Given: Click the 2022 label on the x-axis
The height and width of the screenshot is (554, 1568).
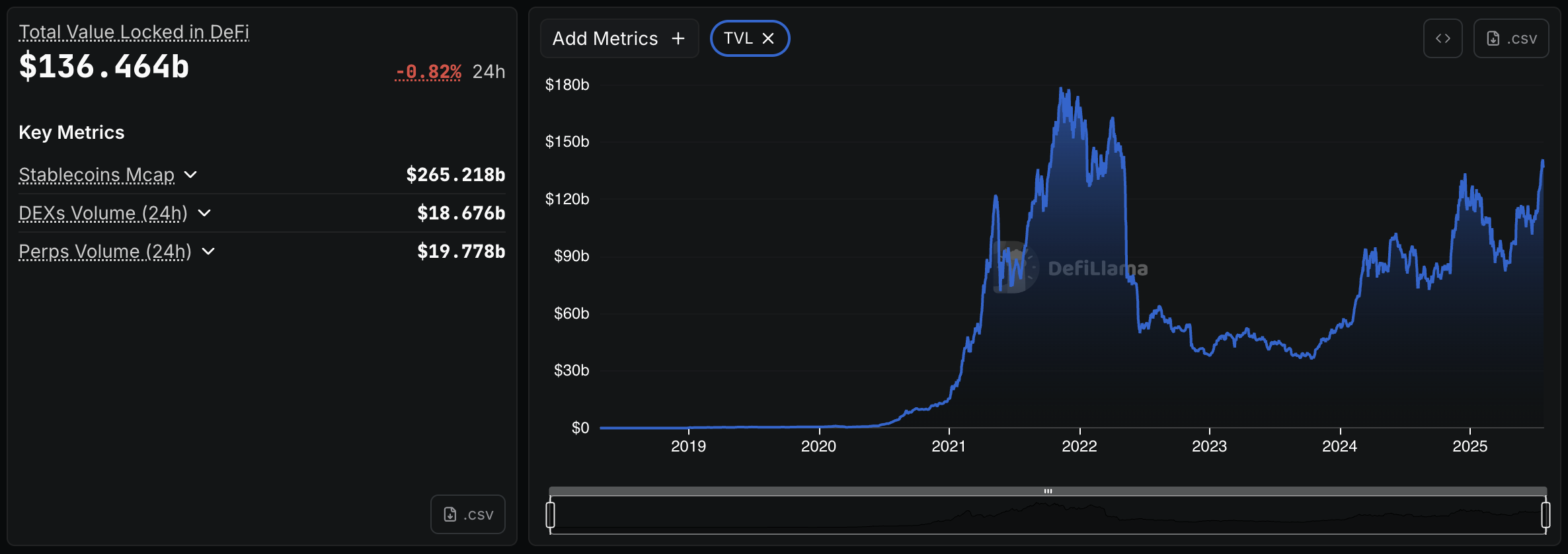Looking at the screenshot, I should point(1079,446).
